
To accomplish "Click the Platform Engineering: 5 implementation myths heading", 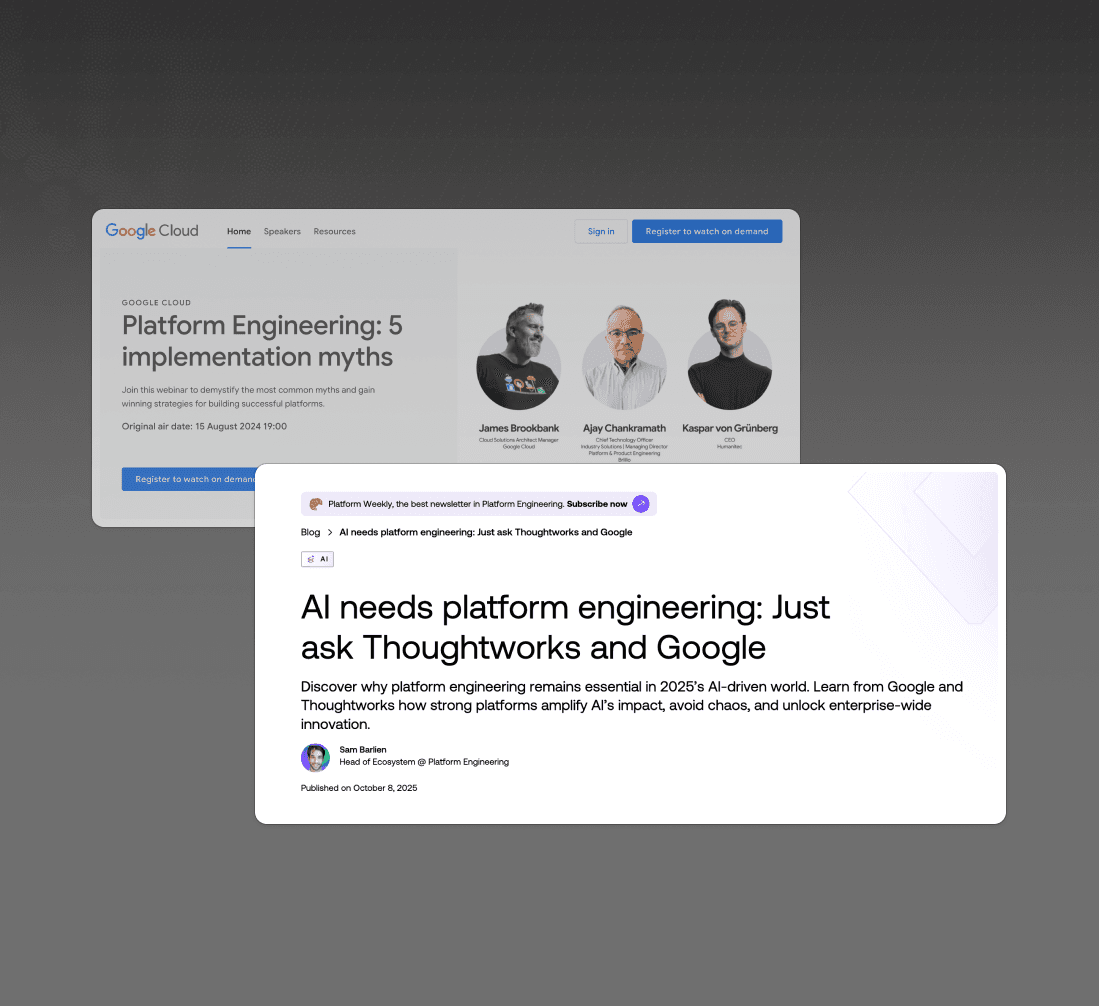I will (x=262, y=341).
